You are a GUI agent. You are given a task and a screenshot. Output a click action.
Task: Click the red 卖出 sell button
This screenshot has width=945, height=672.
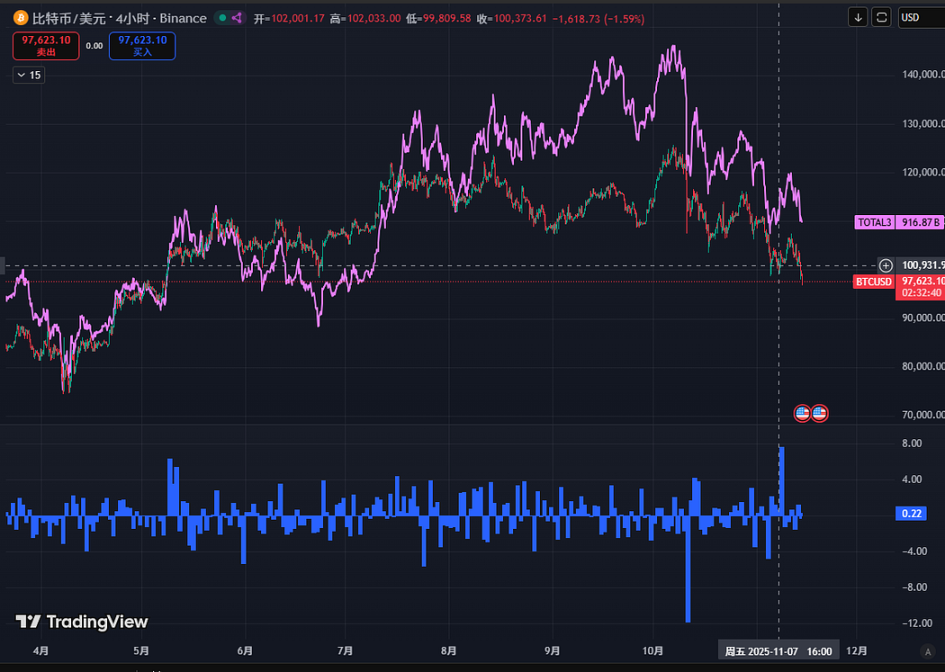point(46,45)
